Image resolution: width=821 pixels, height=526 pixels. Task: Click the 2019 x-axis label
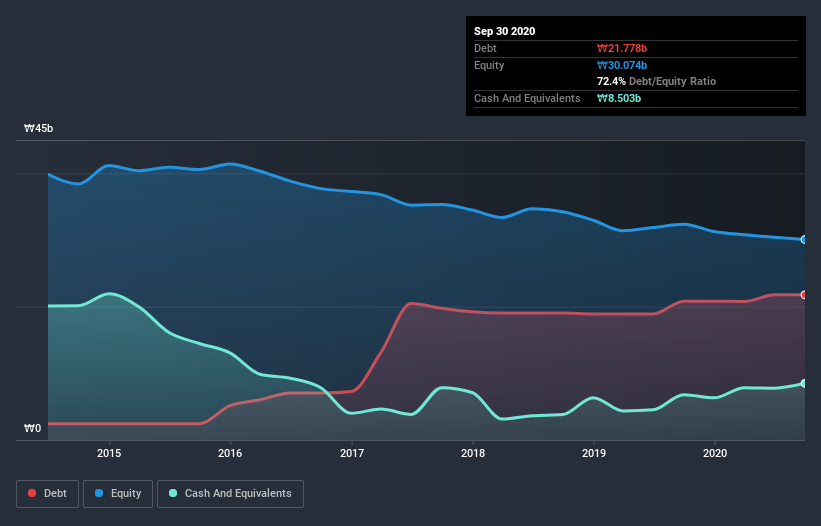click(594, 453)
